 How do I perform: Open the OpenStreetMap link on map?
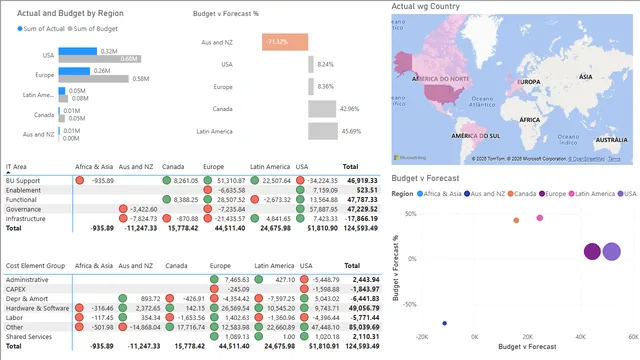pyautogui.click(x=587, y=159)
